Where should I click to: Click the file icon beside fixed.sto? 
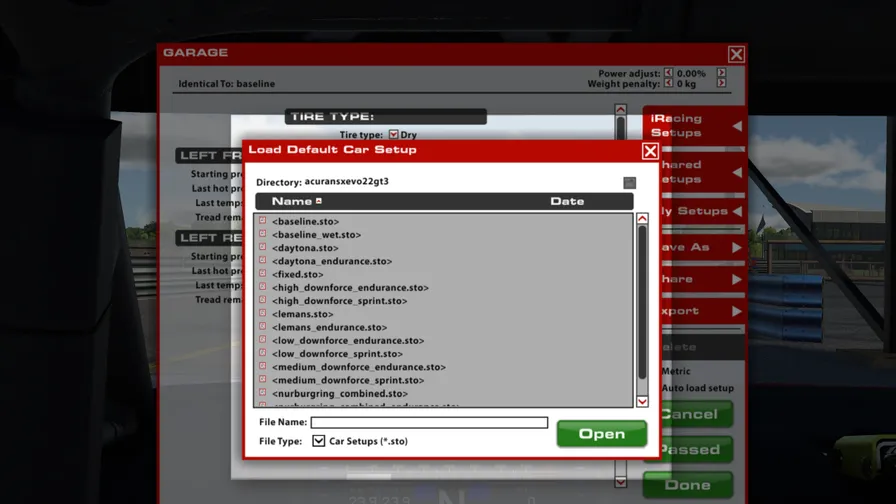(262, 273)
